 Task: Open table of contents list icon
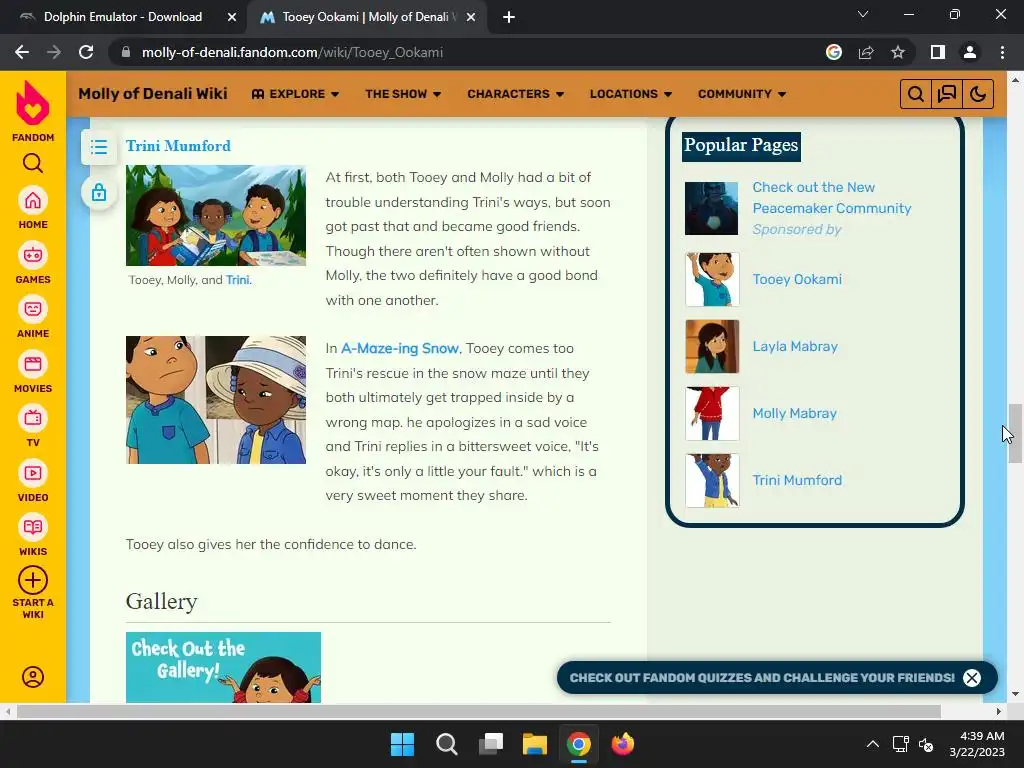(x=99, y=147)
